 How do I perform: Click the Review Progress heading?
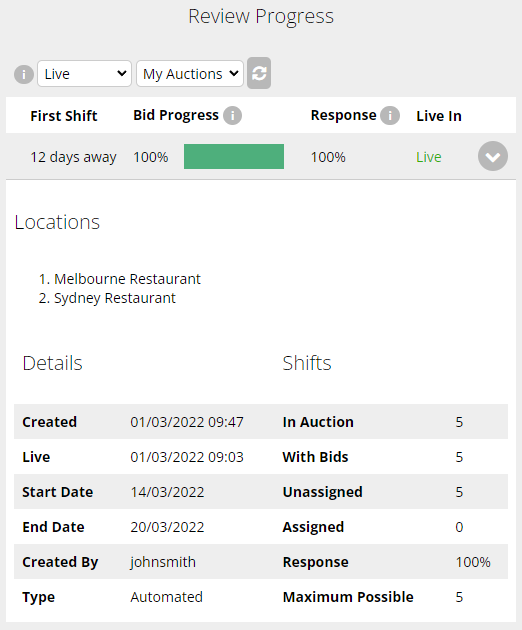[x=261, y=16]
